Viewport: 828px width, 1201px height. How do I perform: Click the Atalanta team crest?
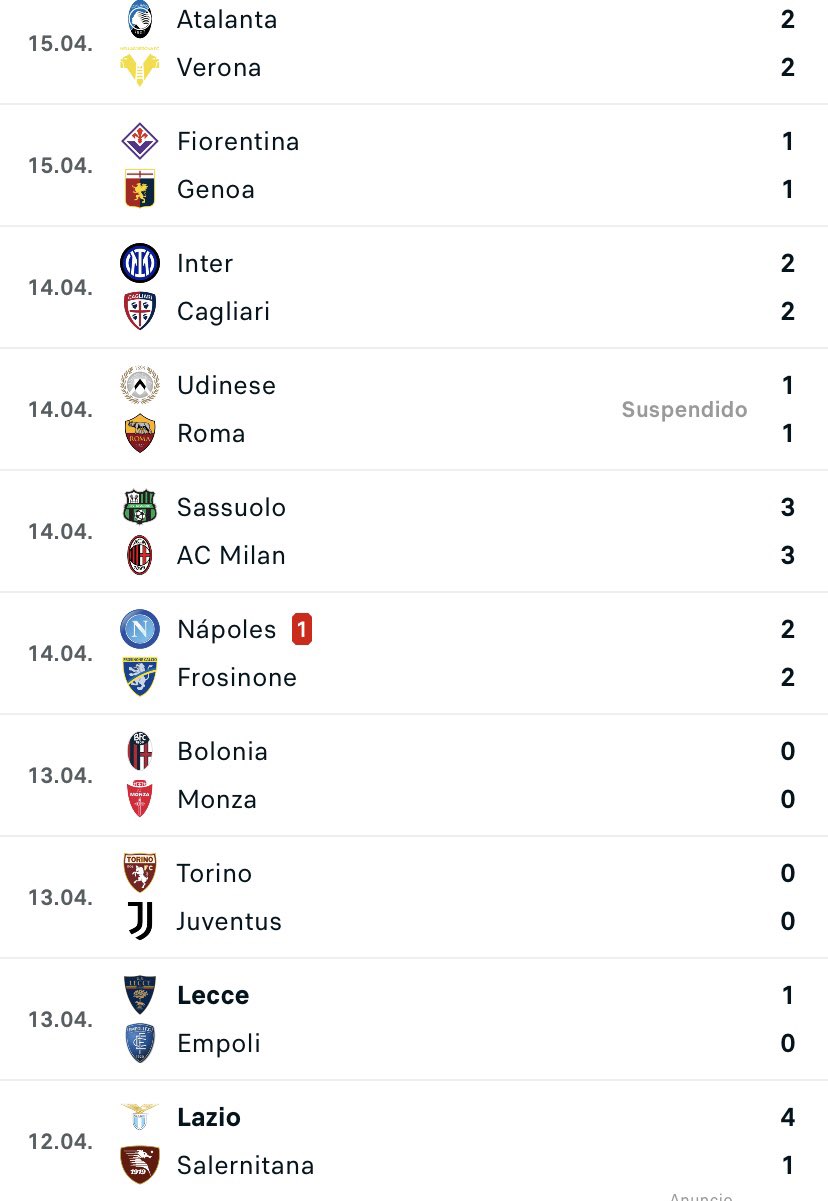tap(140, 20)
